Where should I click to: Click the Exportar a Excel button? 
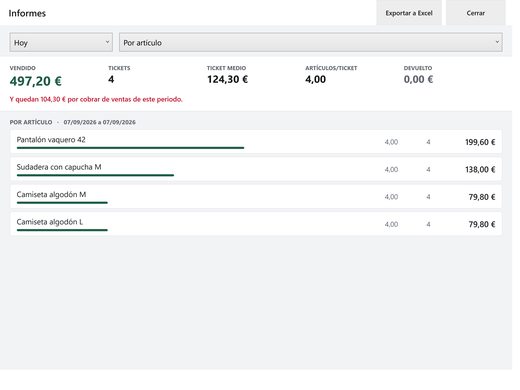click(409, 13)
